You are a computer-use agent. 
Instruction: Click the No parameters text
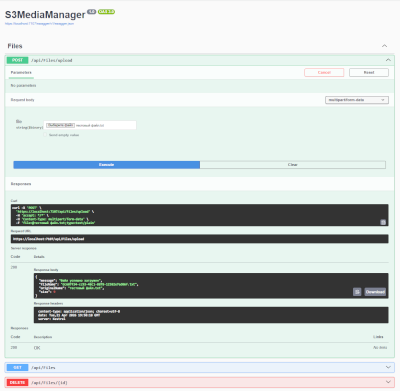(23, 86)
